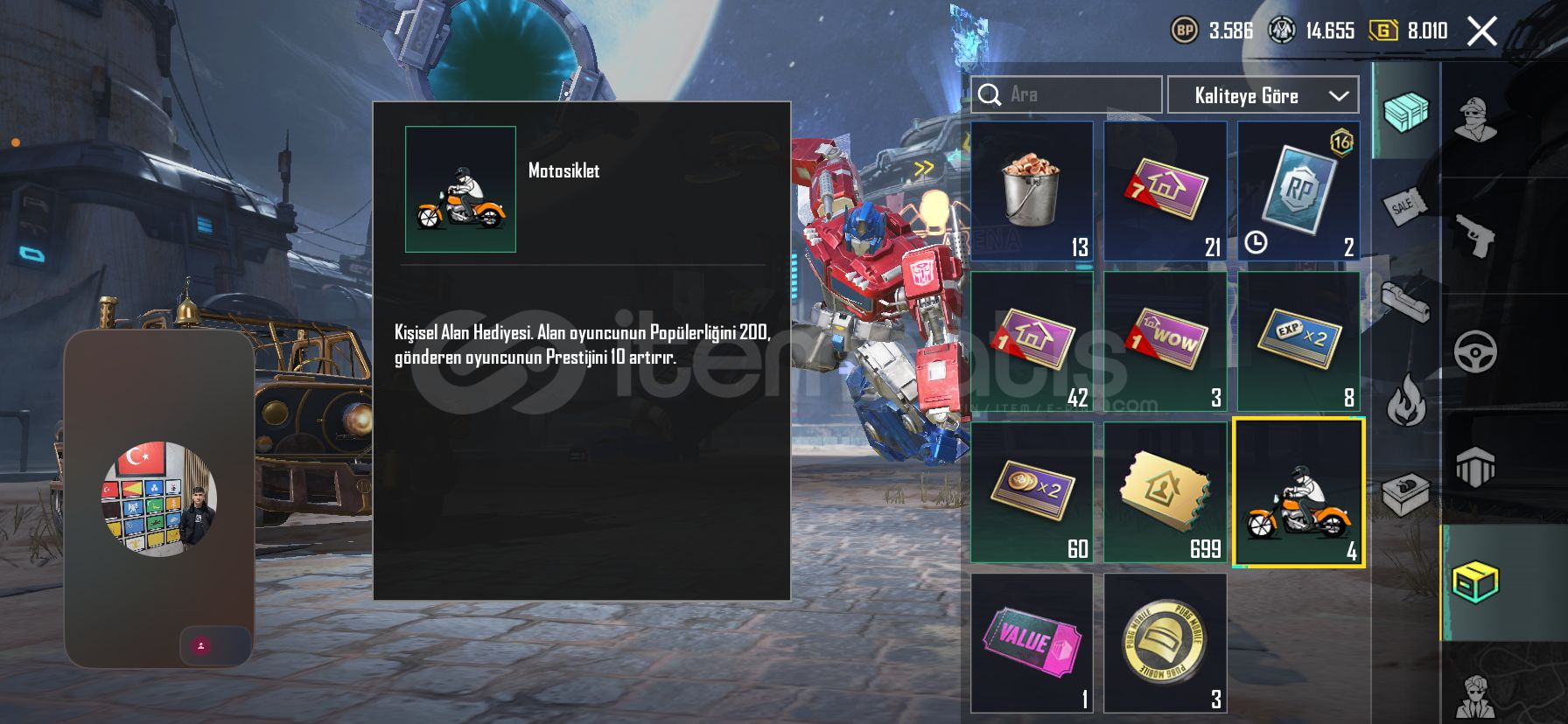Select the BP x2 card item
The image size is (1568, 724).
click(x=1032, y=492)
